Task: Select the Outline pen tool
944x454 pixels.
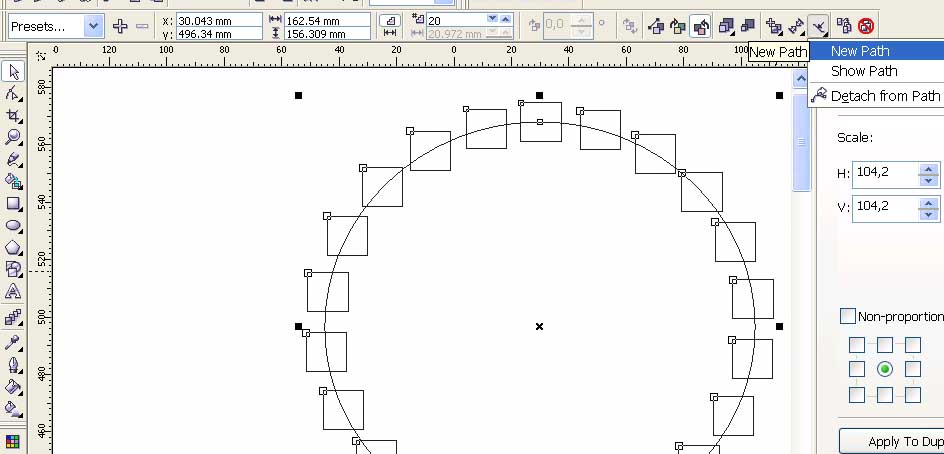Action: click(13, 365)
